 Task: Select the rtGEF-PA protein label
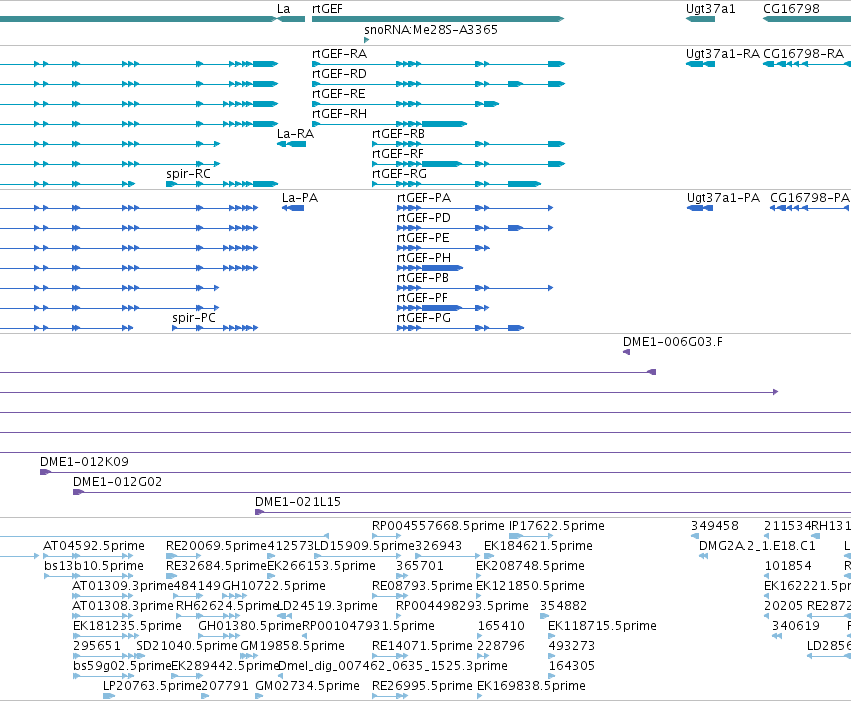click(x=424, y=198)
